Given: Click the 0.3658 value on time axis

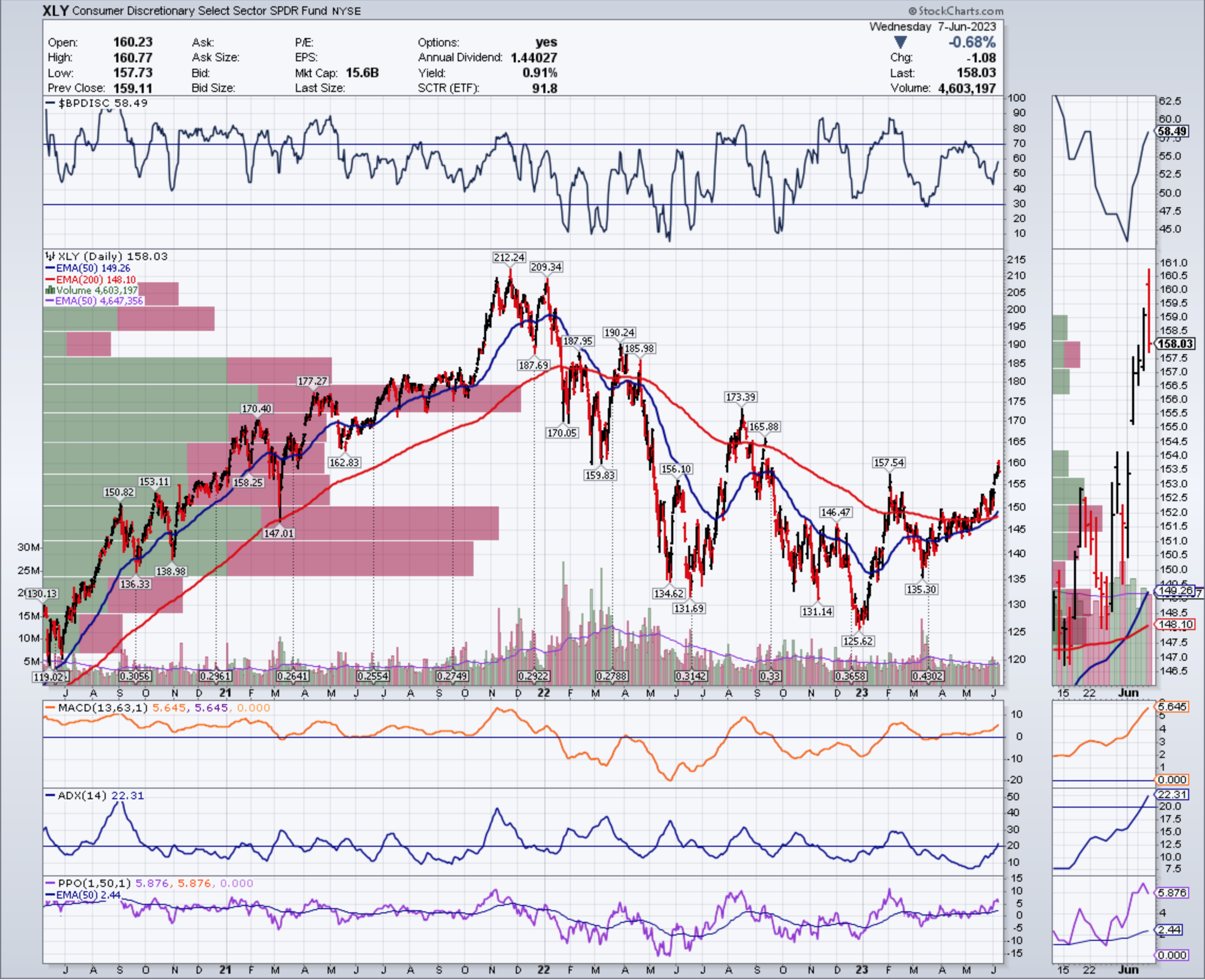Looking at the screenshot, I should click(850, 676).
